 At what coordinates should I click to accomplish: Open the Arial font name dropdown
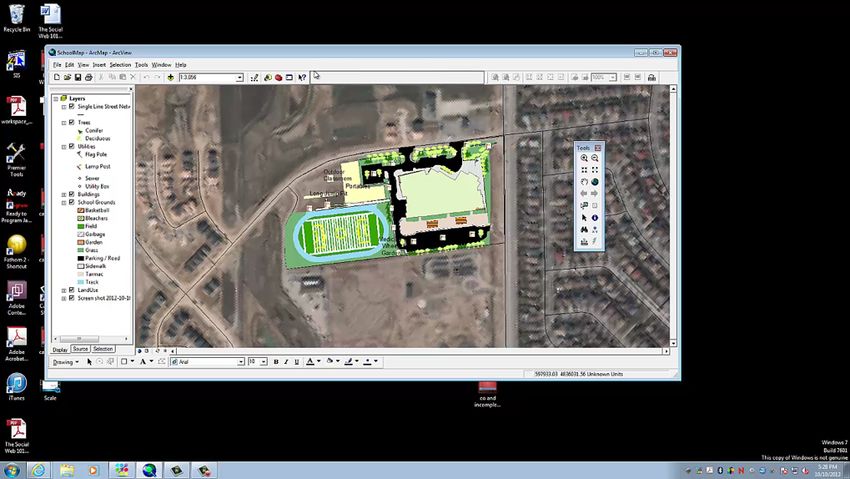(x=241, y=361)
